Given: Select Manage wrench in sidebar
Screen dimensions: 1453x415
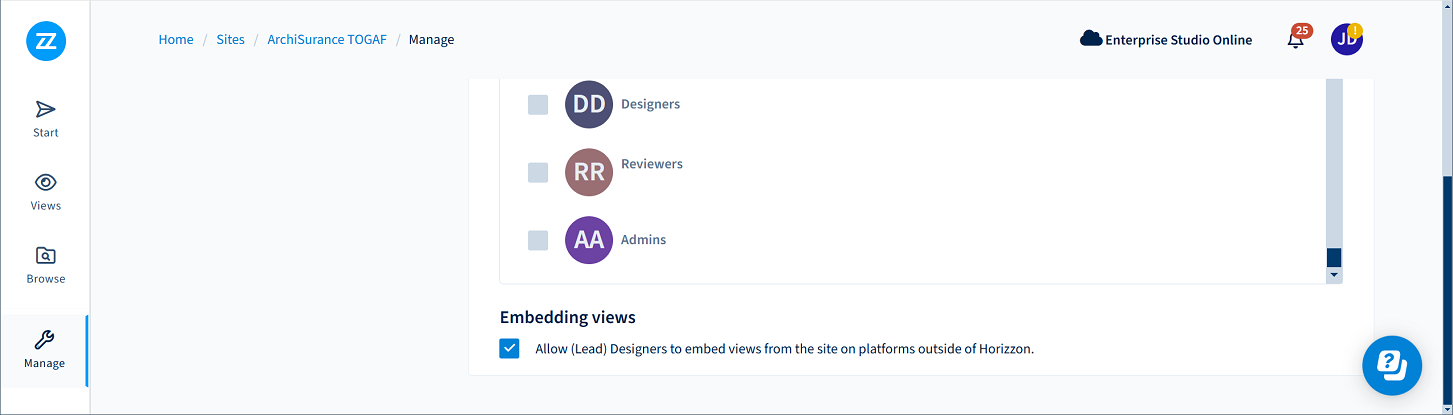Looking at the screenshot, I should coord(44,349).
